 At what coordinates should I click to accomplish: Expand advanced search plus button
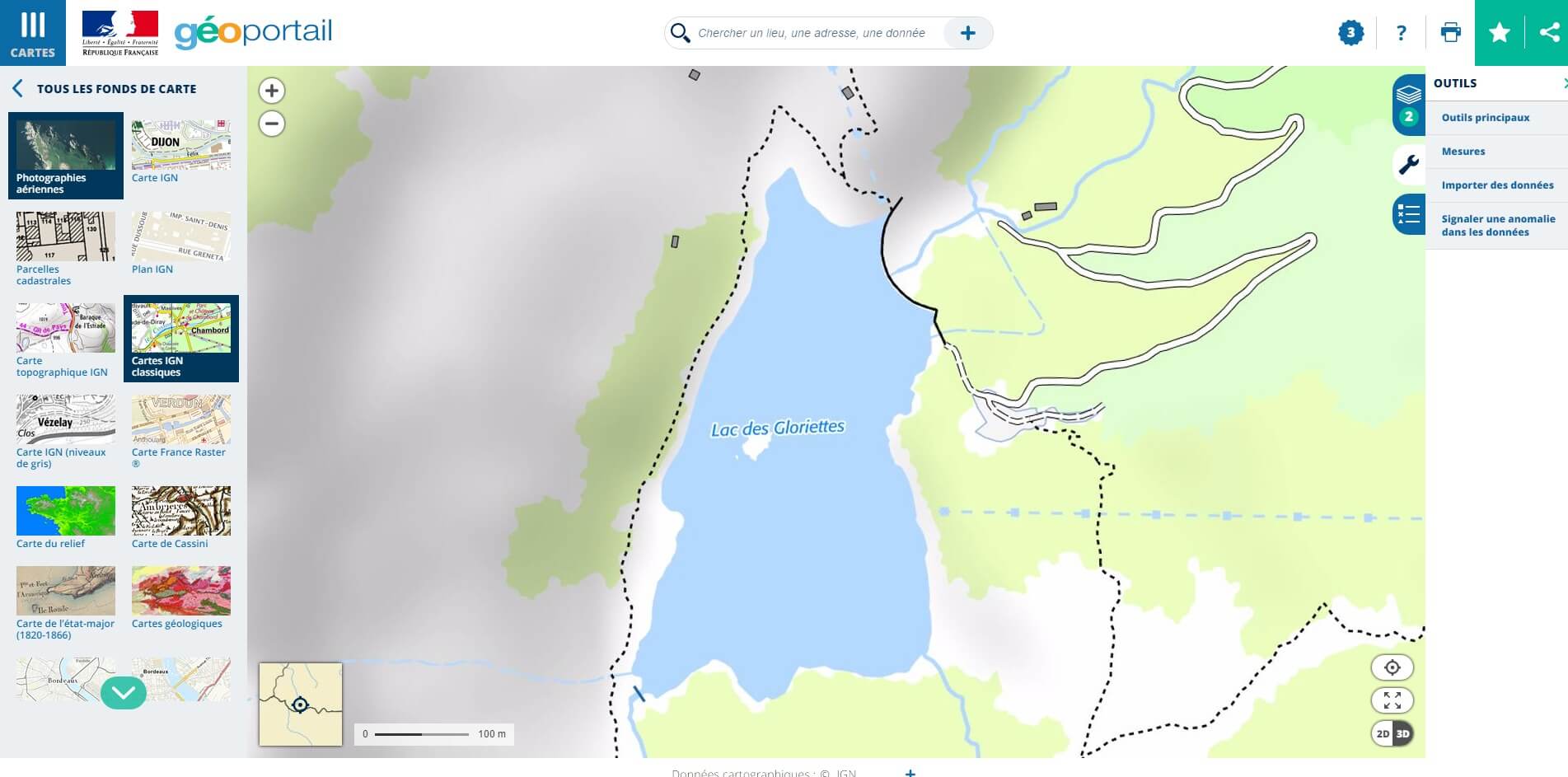967,33
